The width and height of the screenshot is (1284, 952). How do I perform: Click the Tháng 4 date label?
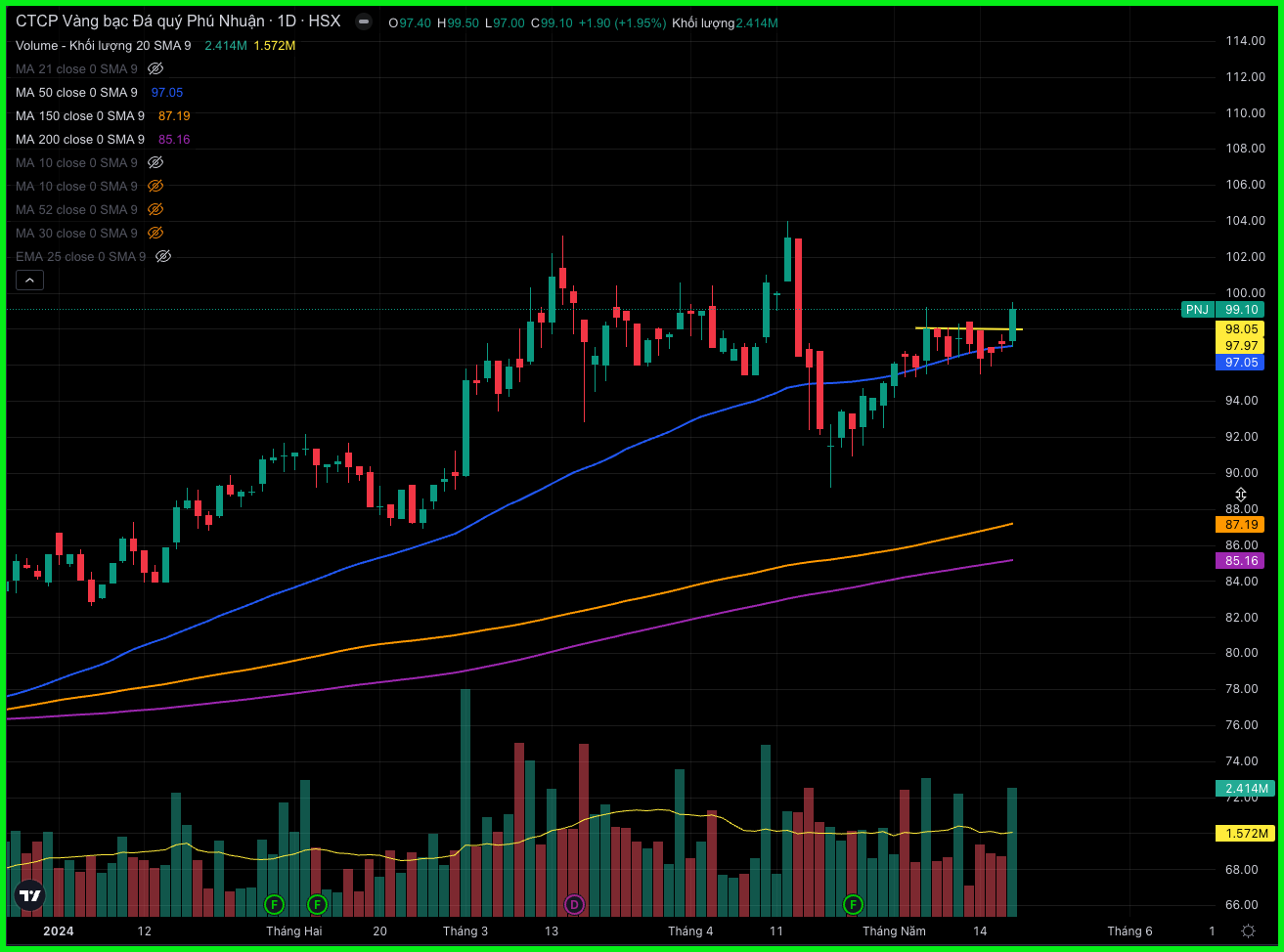tap(690, 931)
